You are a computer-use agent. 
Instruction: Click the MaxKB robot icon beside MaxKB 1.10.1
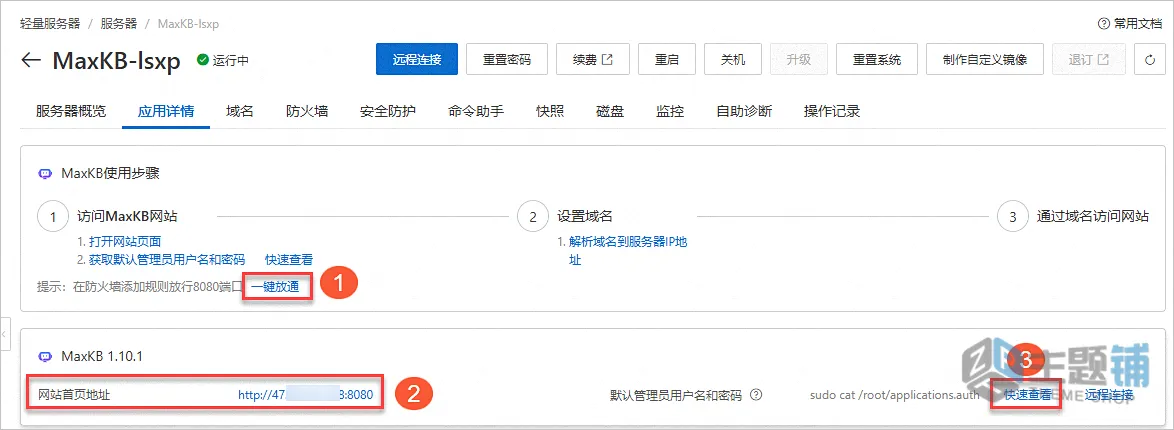pyautogui.click(x=45, y=356)
